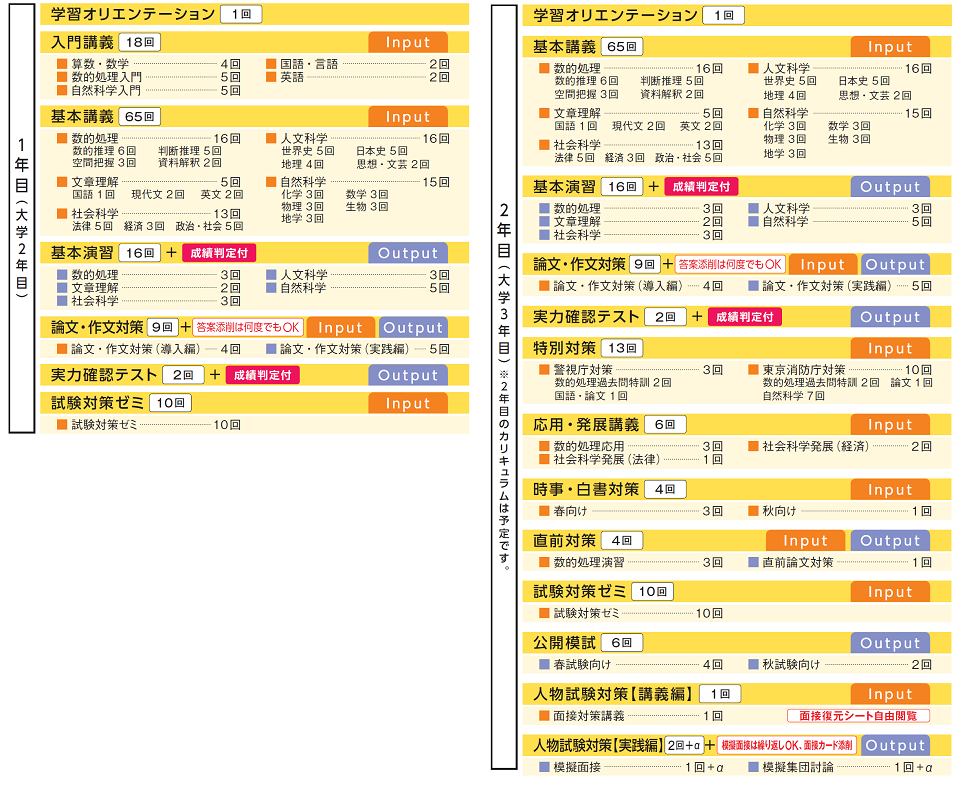
Task: Click the purple bullet beside 秋試験向け
Action: (x=753, y=664)
